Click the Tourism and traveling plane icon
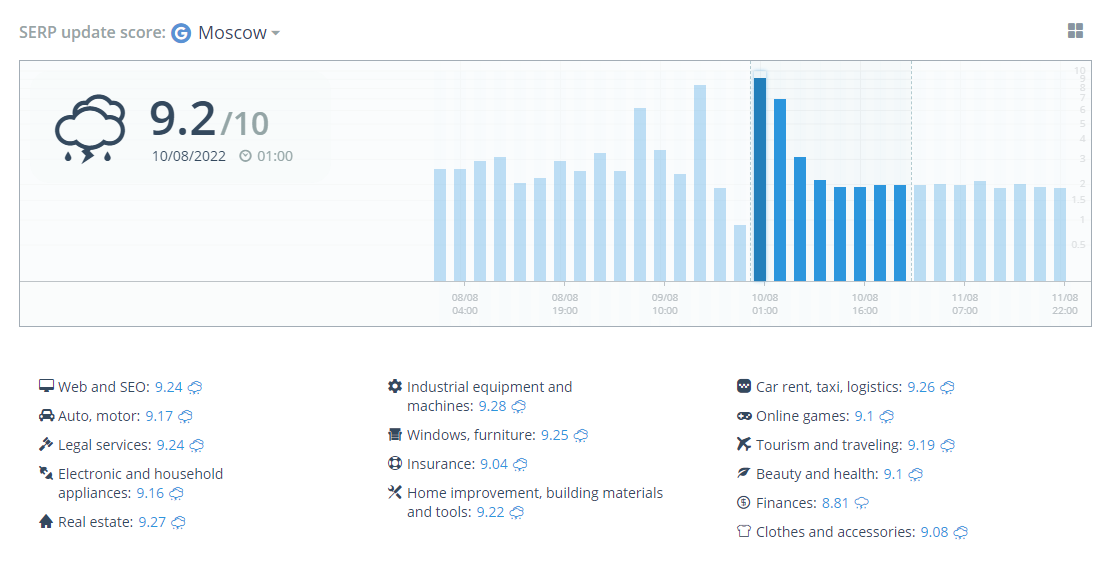This screenshot has width=1110, height=576. click(x=743, y=444)
